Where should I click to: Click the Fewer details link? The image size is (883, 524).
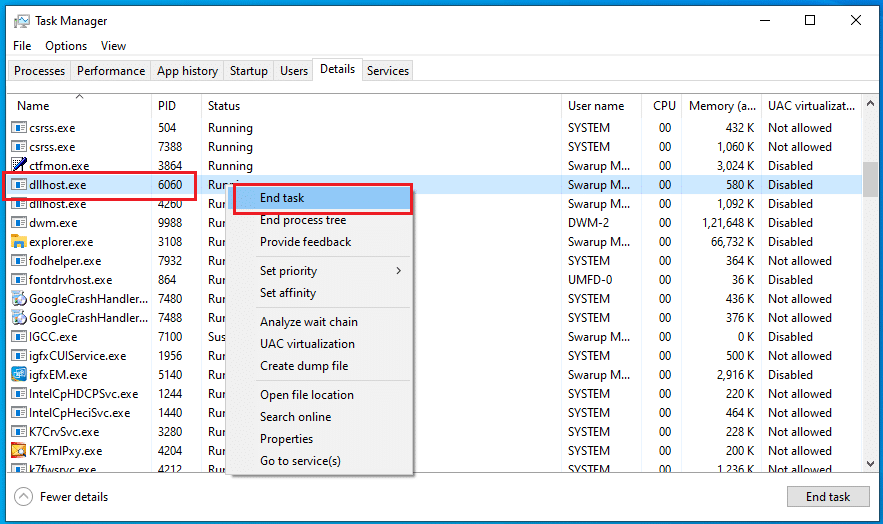pyautogui.click(x=74, y=497)
